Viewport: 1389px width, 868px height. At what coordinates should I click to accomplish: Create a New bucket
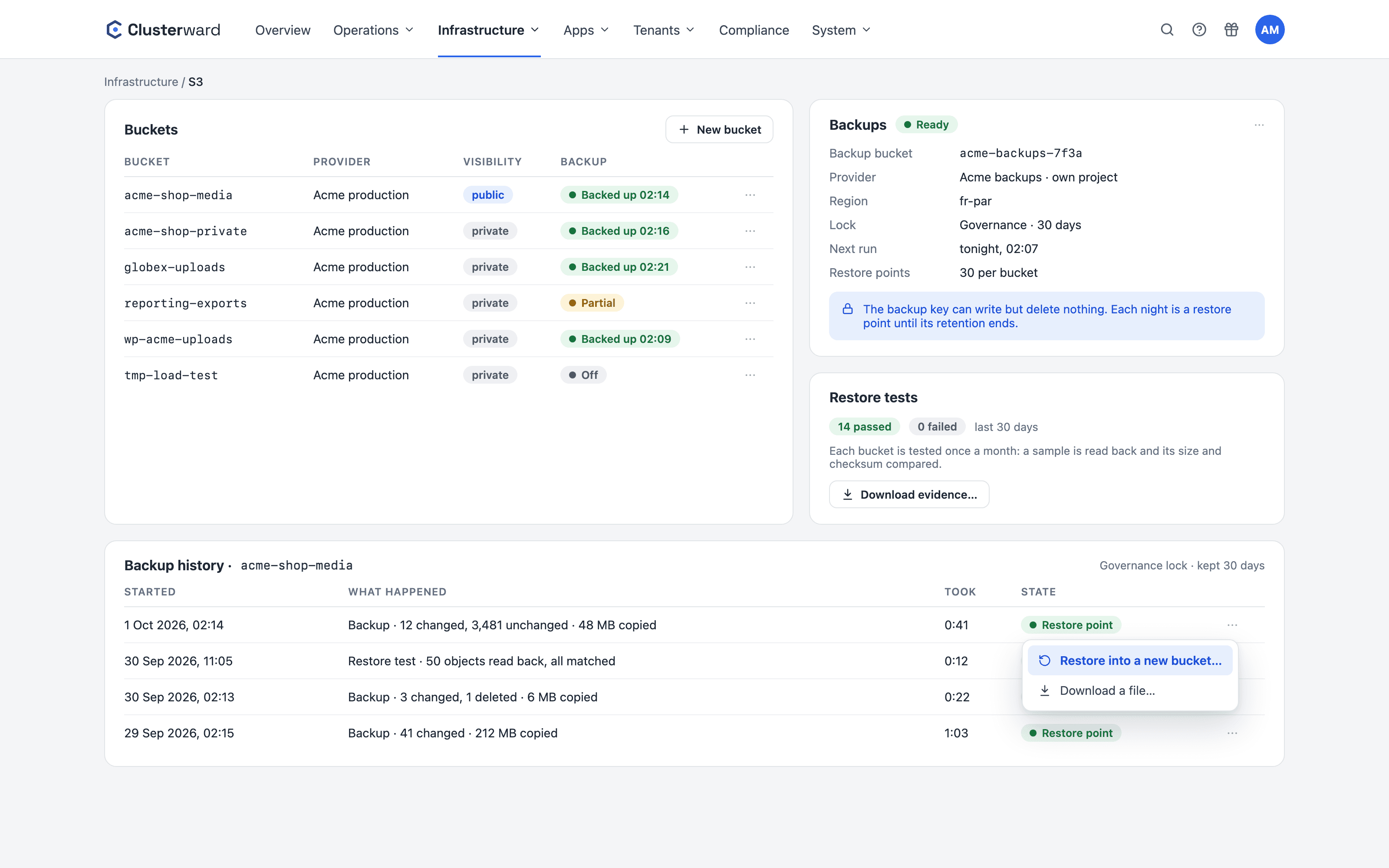tap(719, 130)
